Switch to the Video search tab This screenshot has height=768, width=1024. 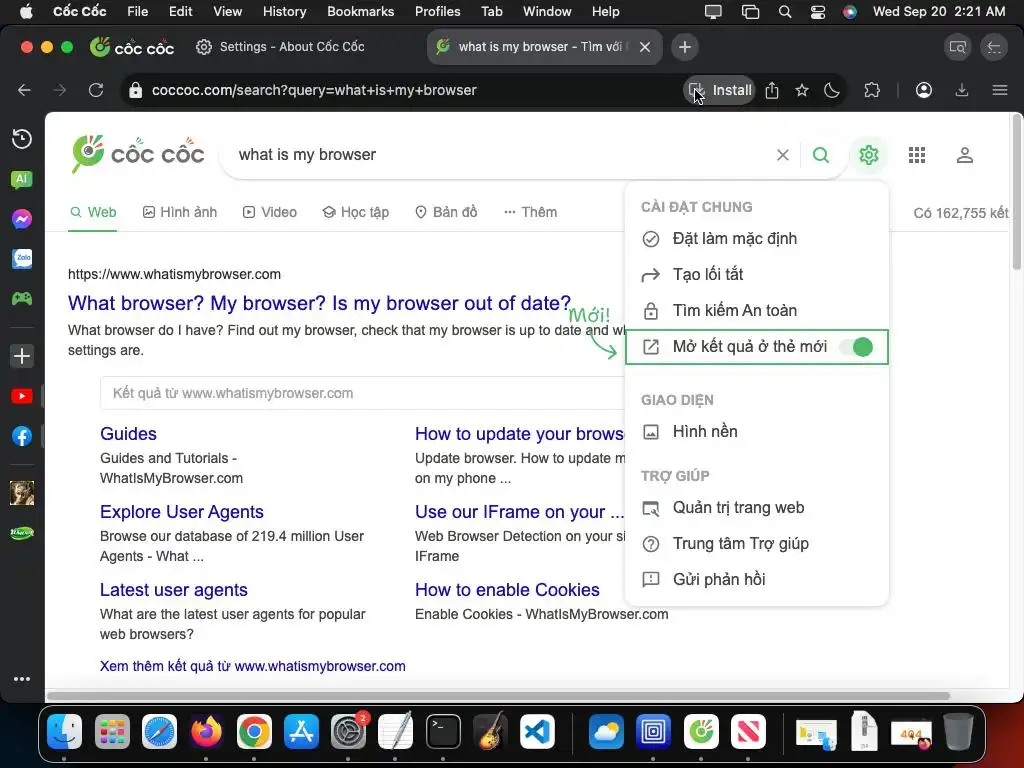click(270, 212)
